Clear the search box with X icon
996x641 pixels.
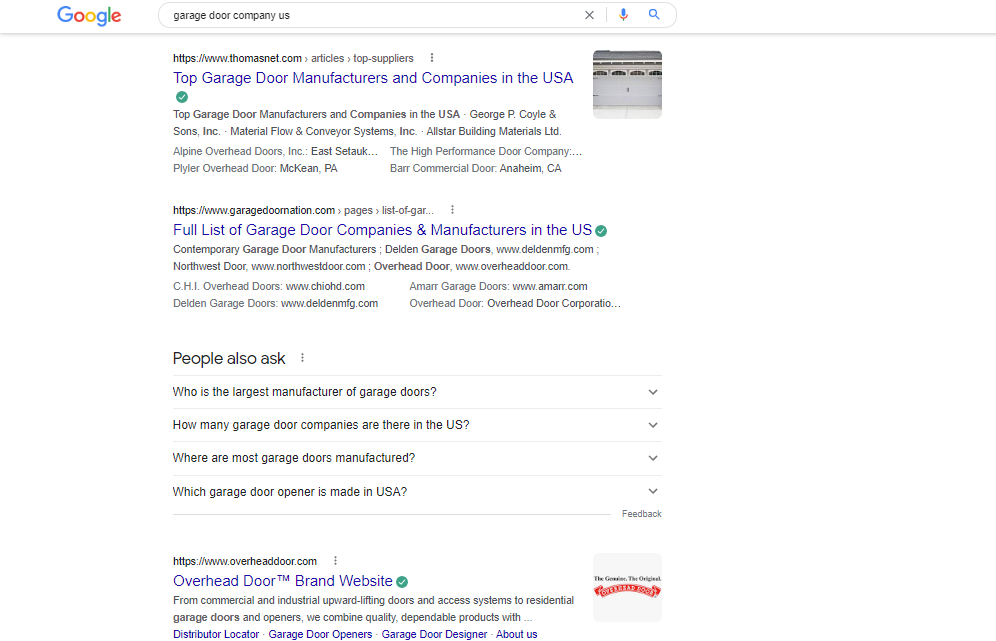(589, 15)
